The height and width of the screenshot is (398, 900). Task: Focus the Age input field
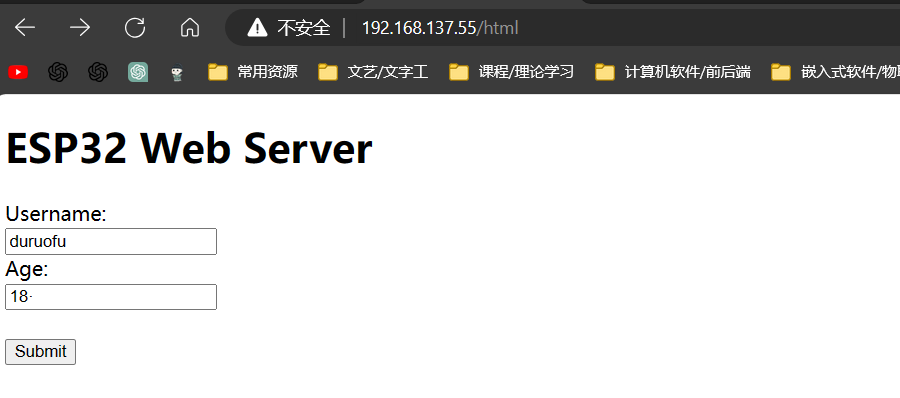[x=111, y=297]
